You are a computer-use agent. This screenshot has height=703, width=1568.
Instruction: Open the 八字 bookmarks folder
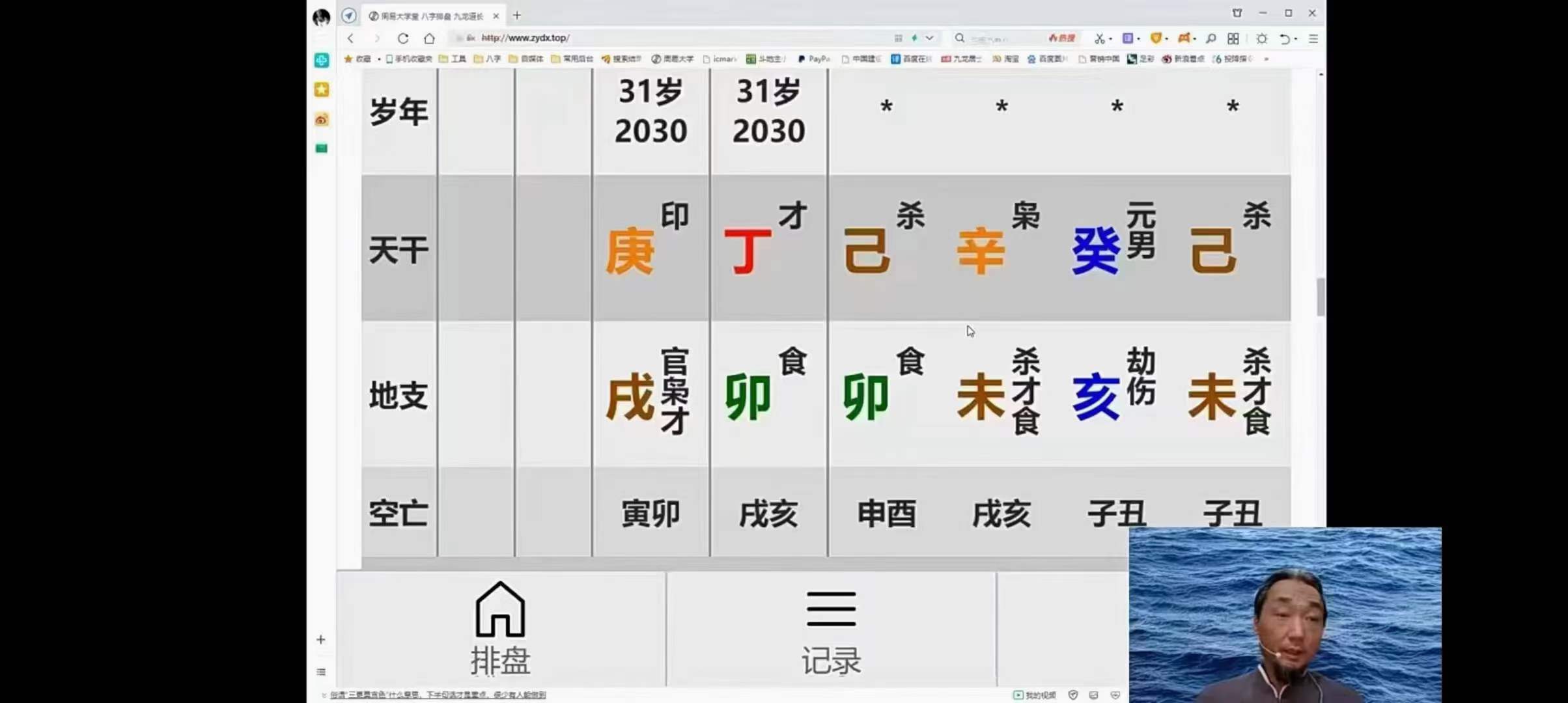(x=492, y=59)
